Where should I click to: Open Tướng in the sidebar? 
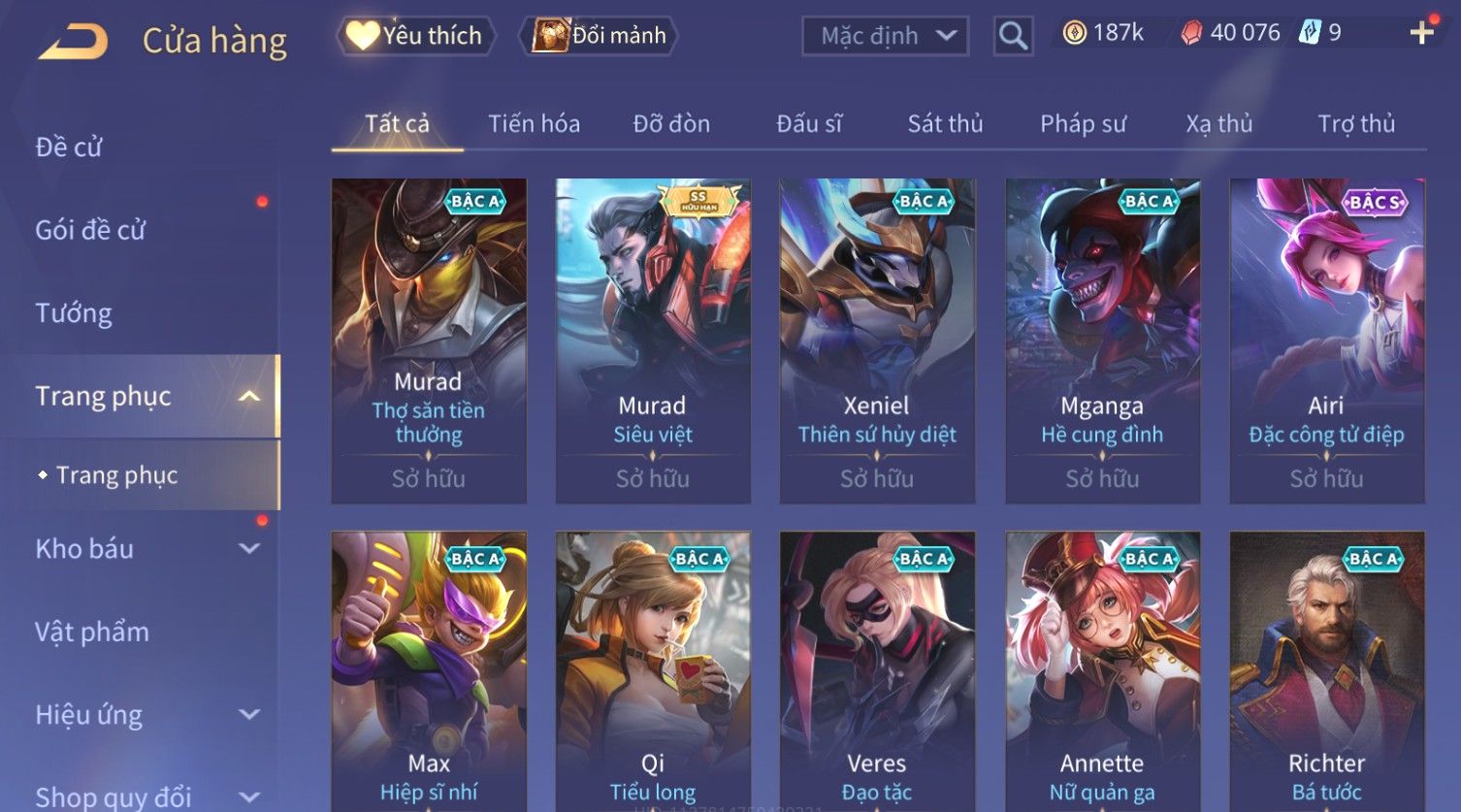pos(74,313)
